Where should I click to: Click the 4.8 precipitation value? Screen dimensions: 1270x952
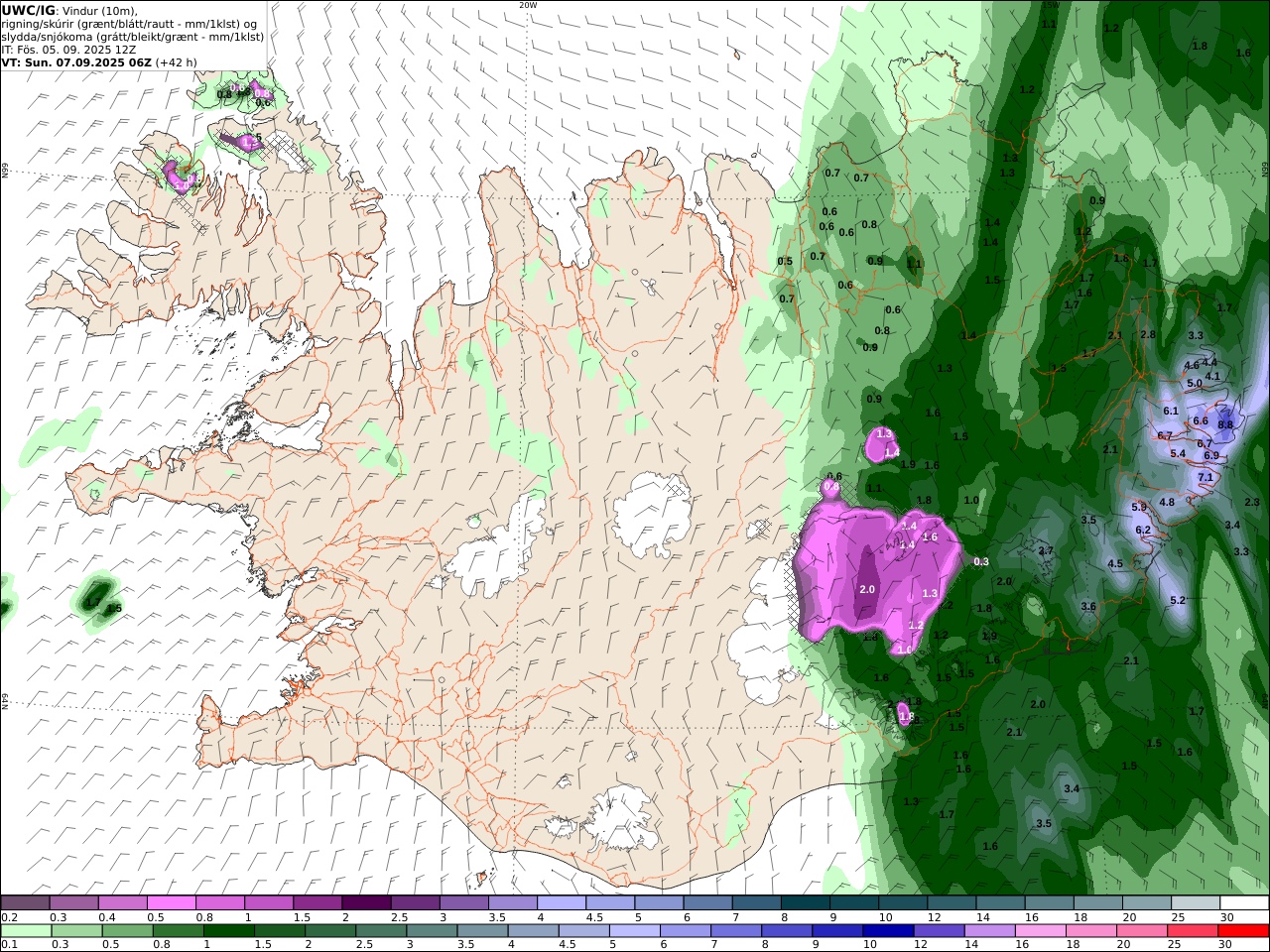pyautogui.click(x=1167, y=503)
